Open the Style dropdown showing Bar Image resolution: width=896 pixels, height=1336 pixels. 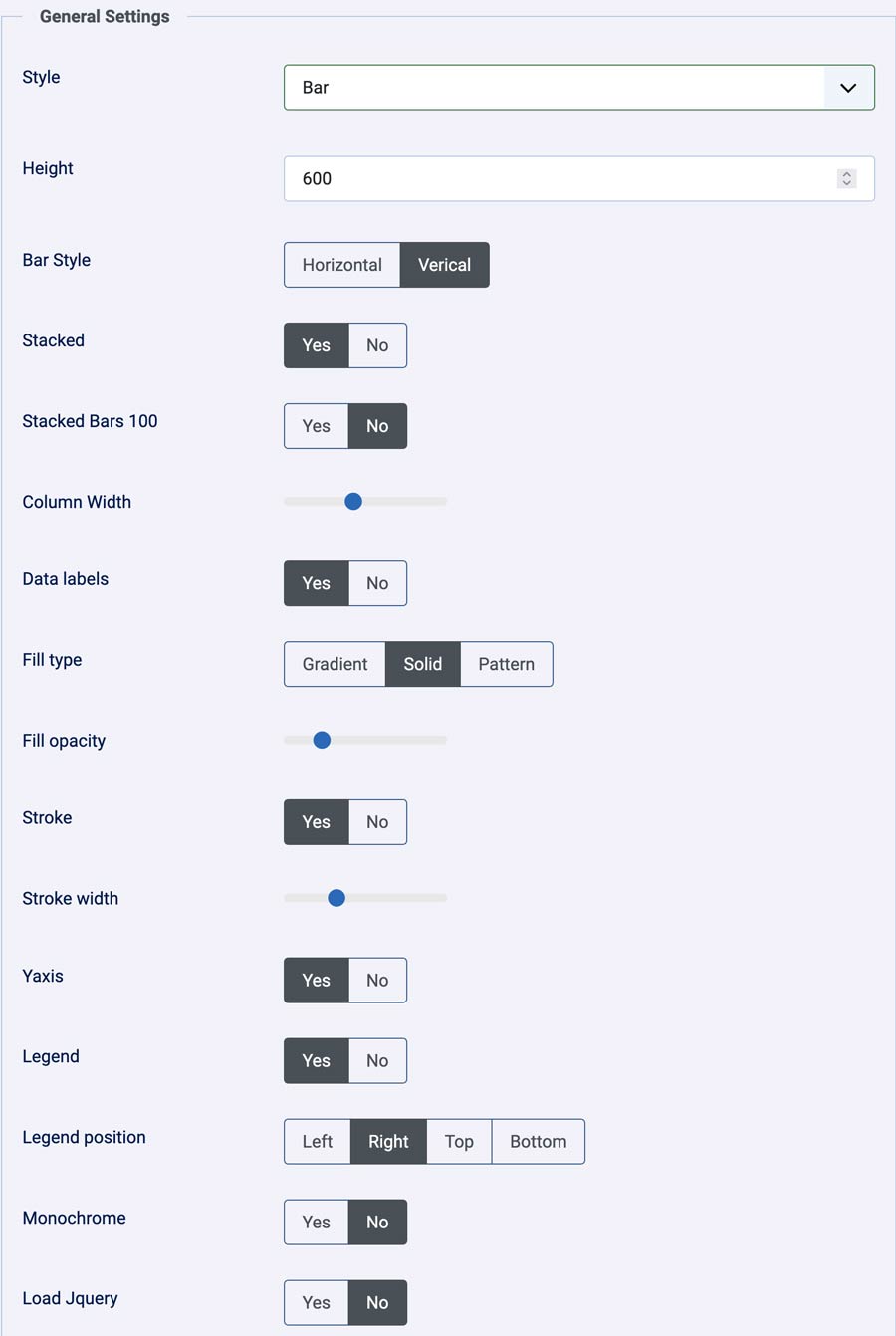(x=578, y=88)
